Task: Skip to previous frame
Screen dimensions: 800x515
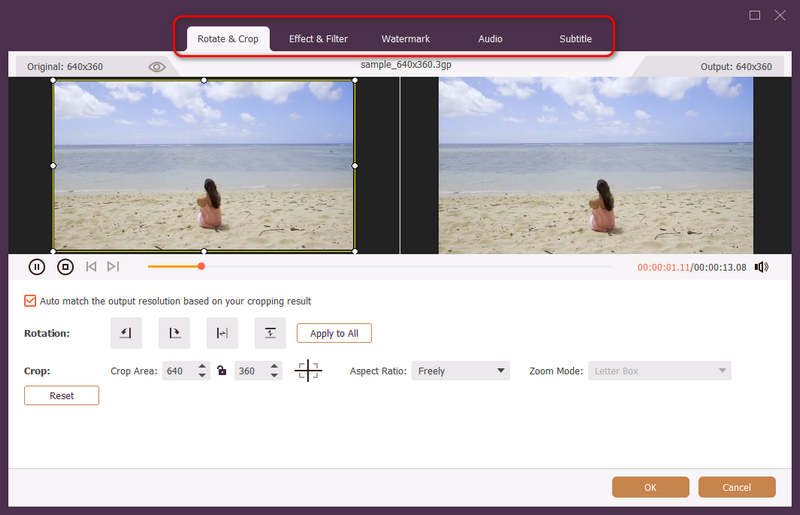Action: coord(91,267)
